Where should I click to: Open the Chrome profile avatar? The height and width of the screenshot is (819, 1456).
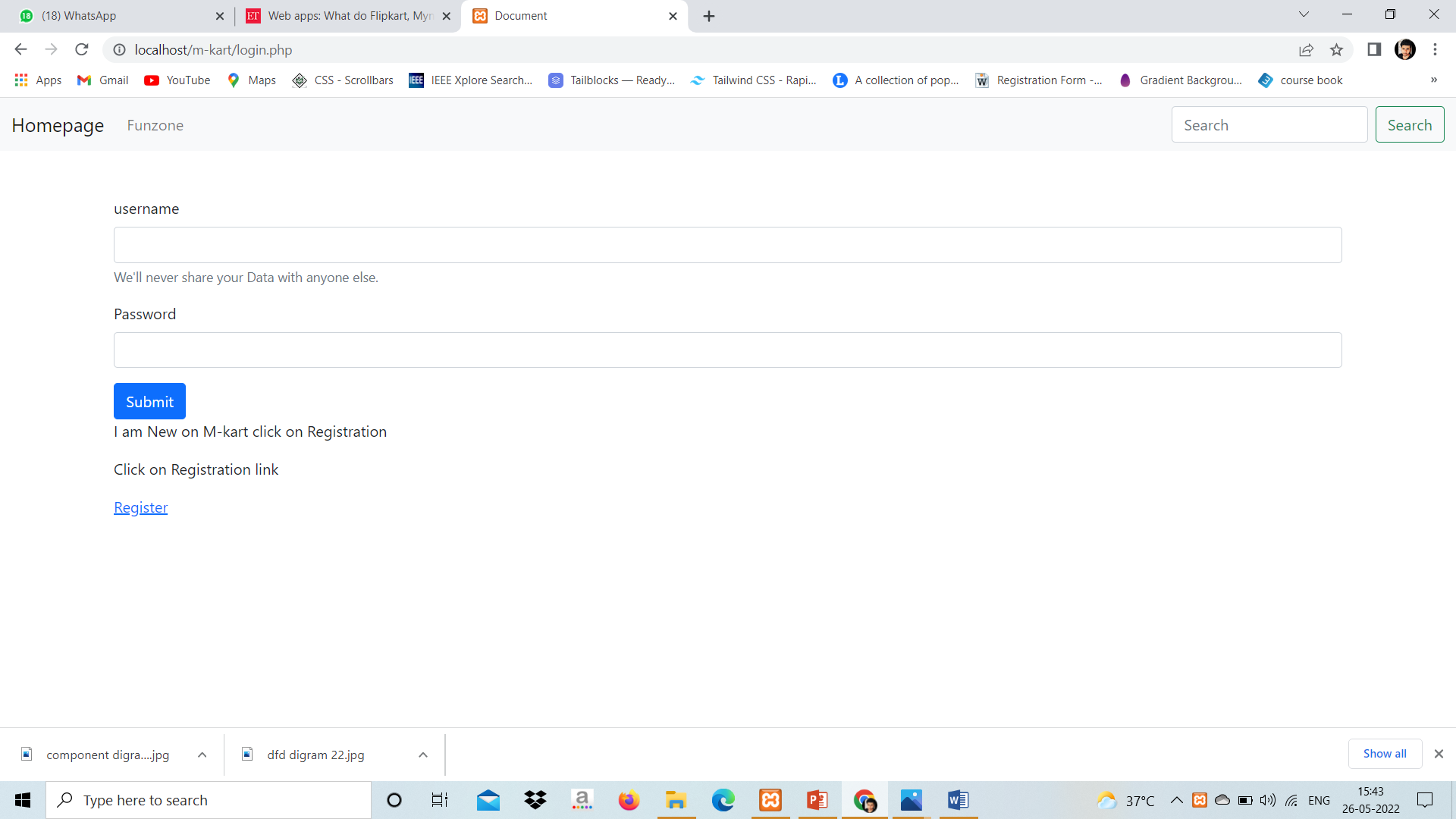(1405, 49)
